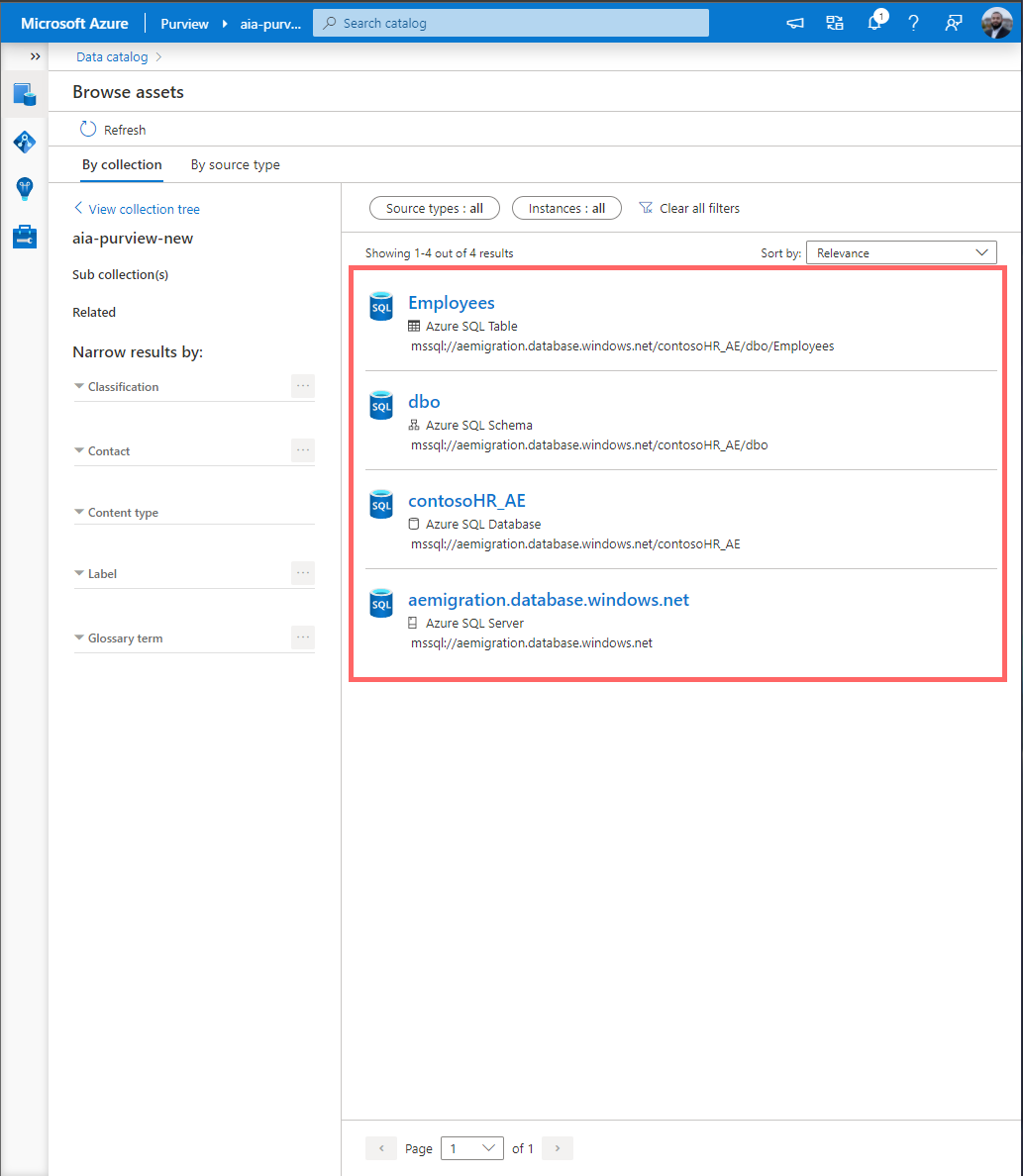Click the SQL icon beside aemigration.database.windows.net
This screenshot has height=1176, width=1023.
coord(381,603)
